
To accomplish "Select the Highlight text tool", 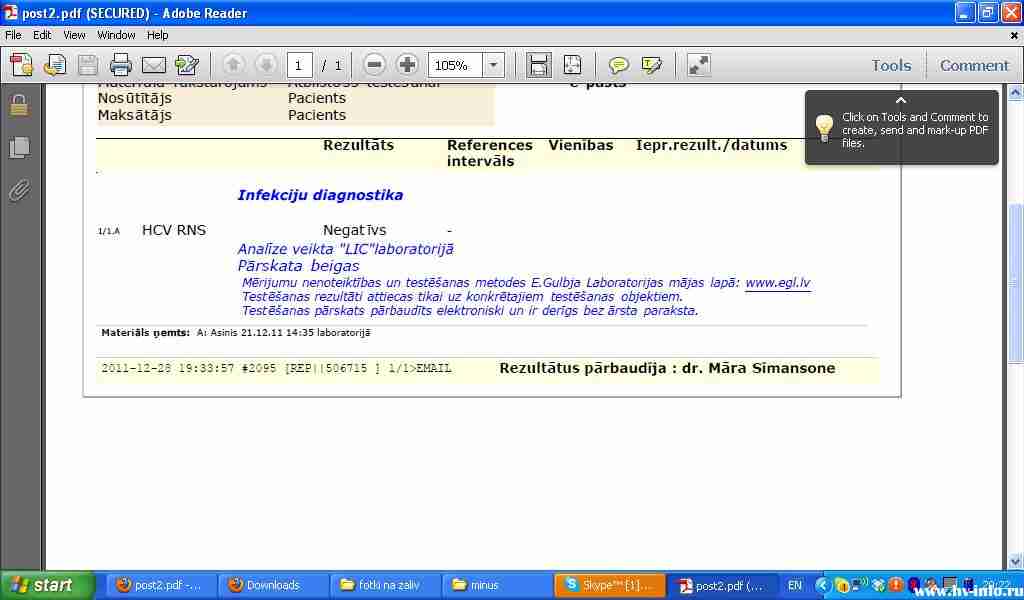I will pyautogui.click(x=651, y=65).
